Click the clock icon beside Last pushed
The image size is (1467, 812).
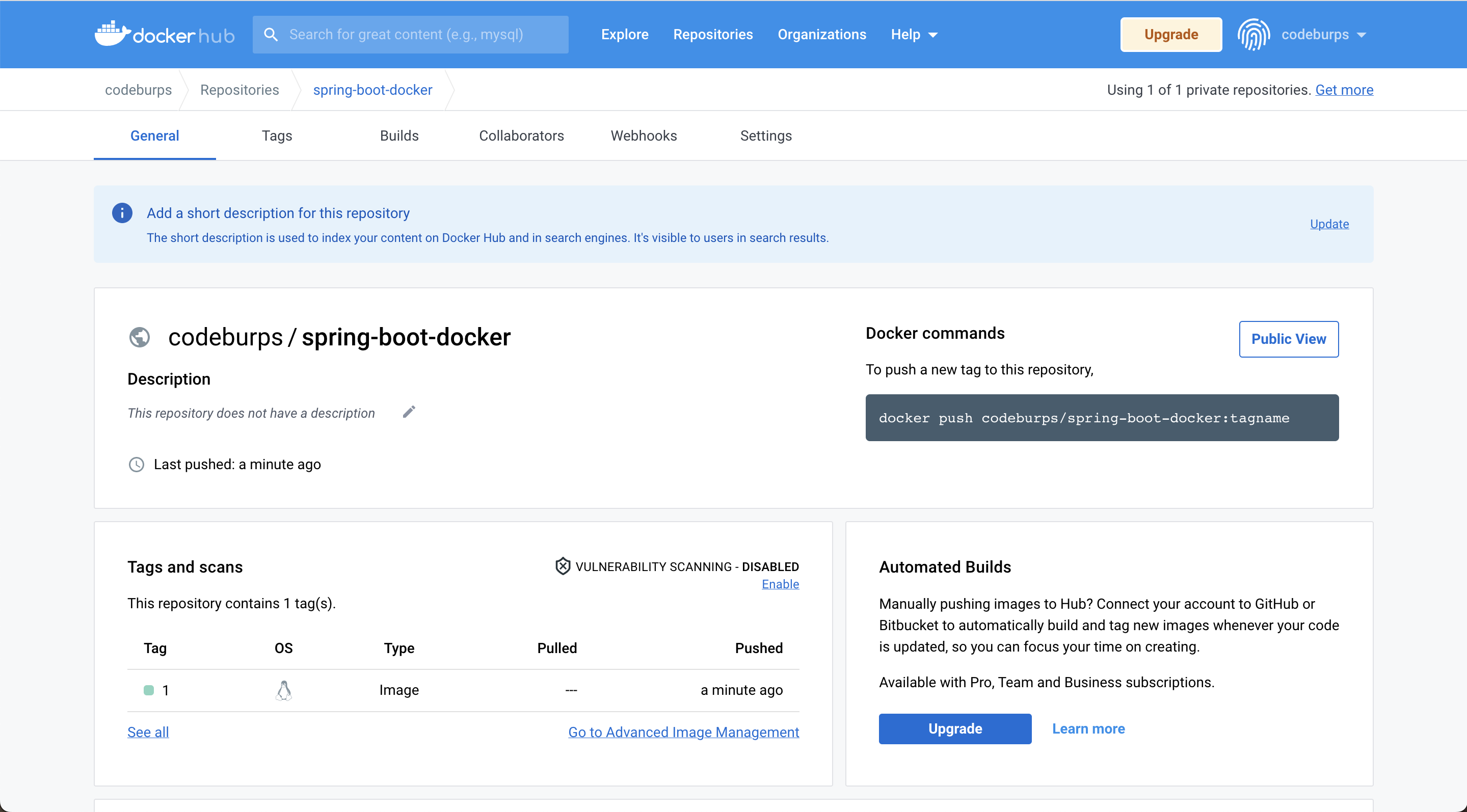coord(137,465)
